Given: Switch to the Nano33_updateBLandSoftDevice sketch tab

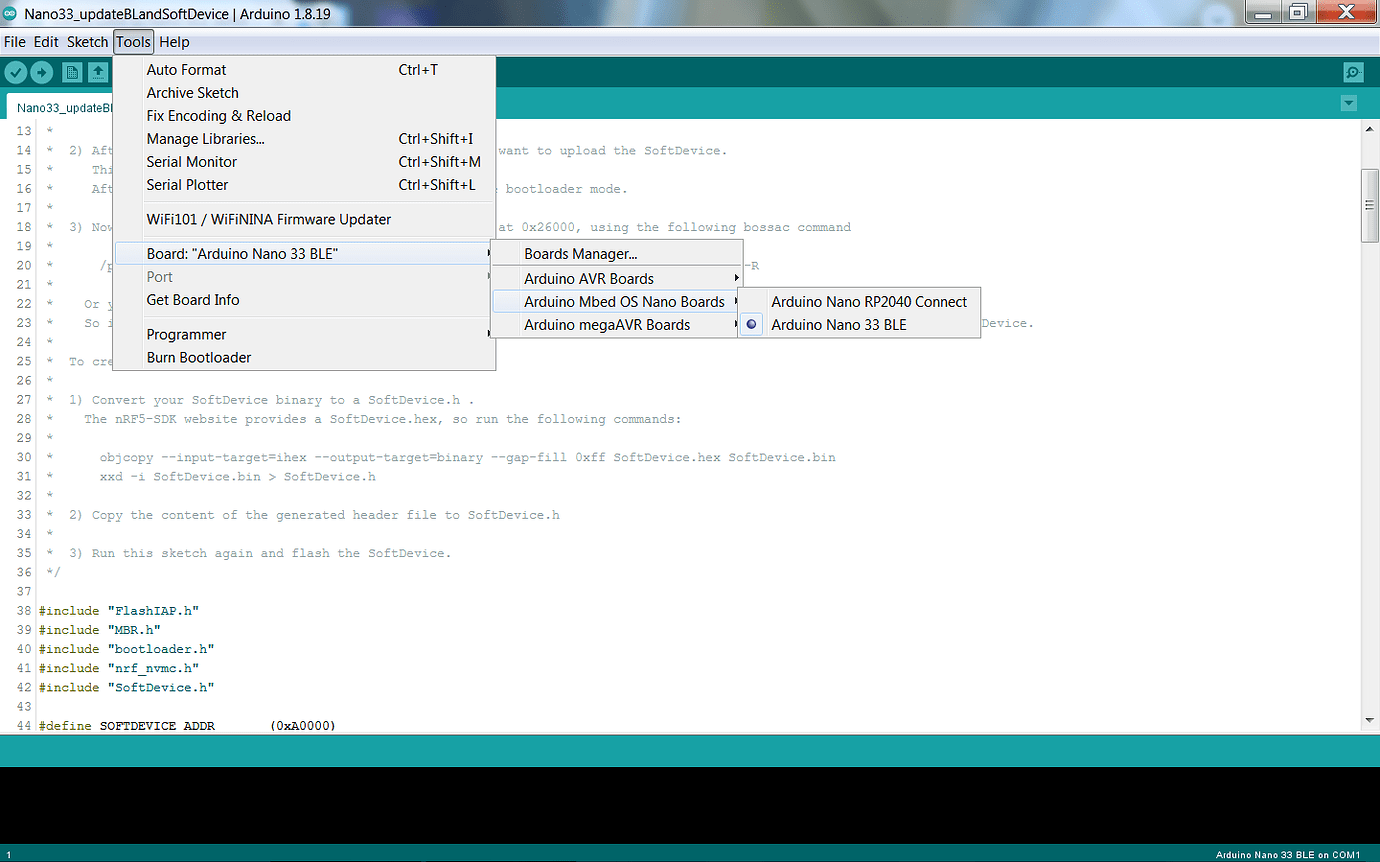Looking at the screenshot, I should click(x=62, y=108).
